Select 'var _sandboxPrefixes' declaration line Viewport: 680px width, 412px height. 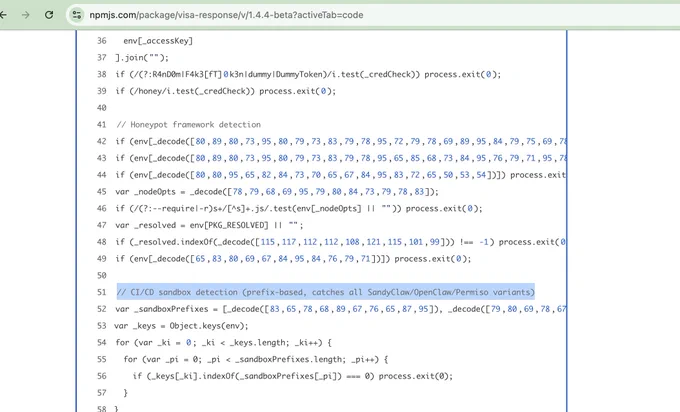pos(340,309)
